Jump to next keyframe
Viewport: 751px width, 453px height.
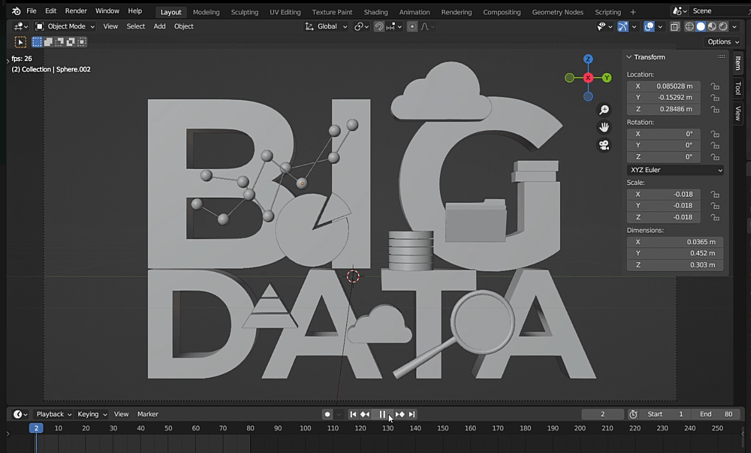(x=400, y=414)
